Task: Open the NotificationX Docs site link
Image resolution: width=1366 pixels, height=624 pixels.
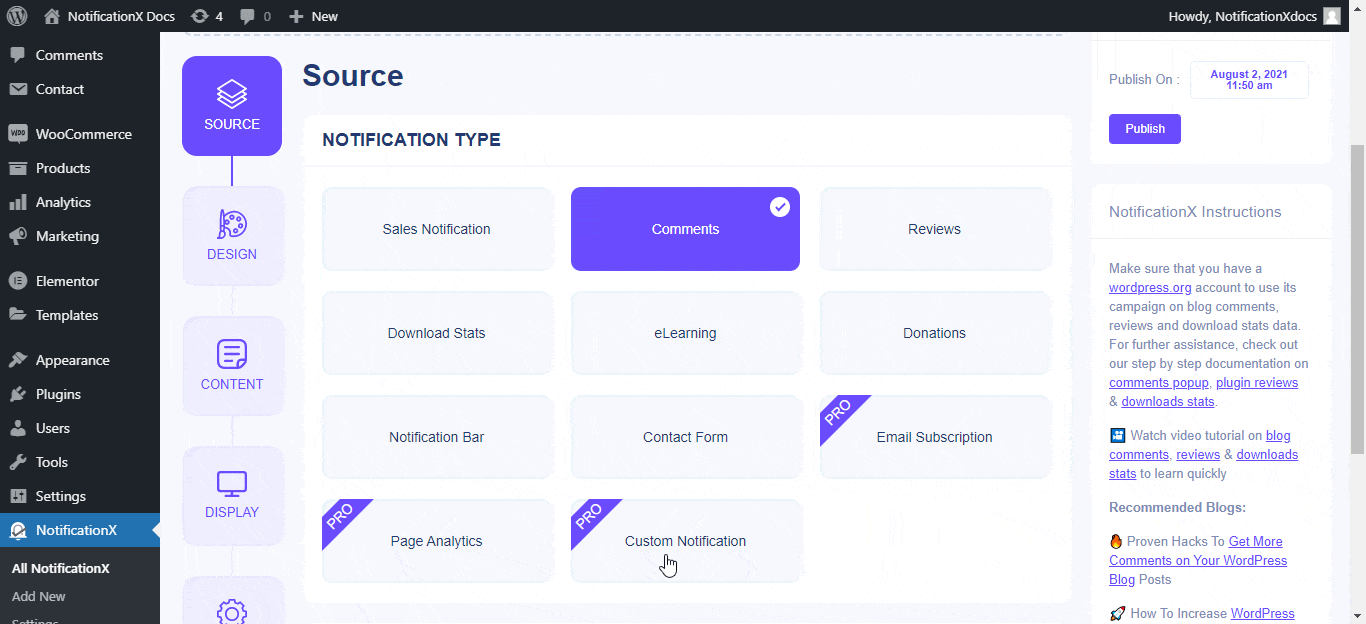Action: [x=110, y=16]
